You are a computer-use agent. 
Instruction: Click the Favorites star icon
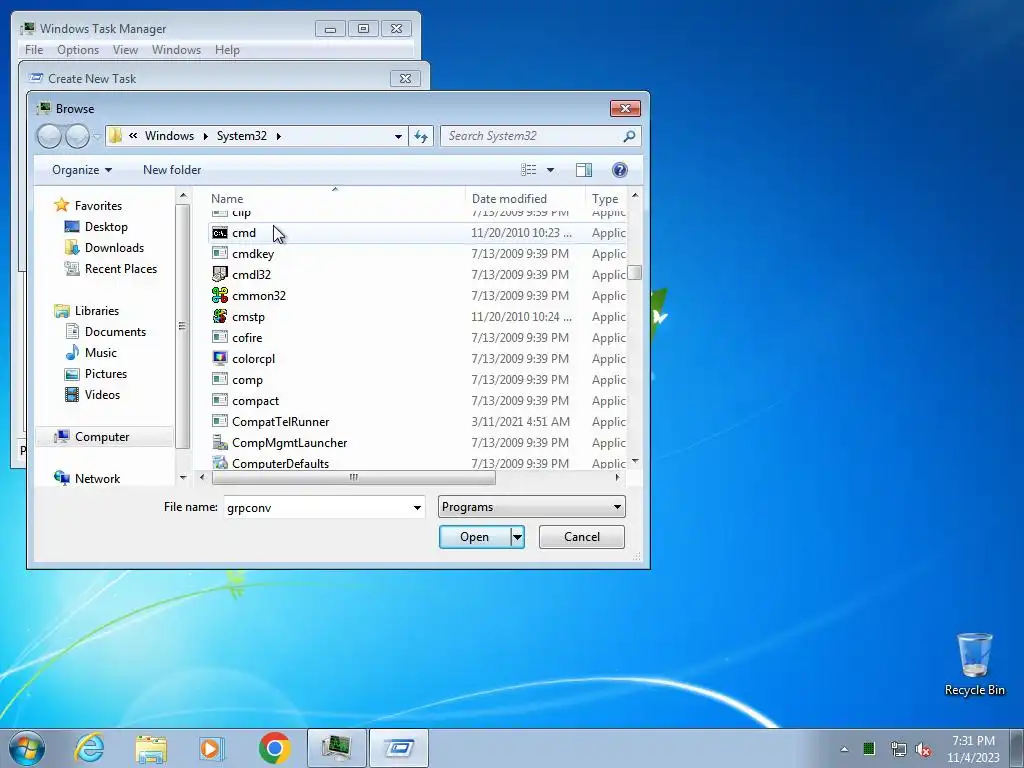61,205
